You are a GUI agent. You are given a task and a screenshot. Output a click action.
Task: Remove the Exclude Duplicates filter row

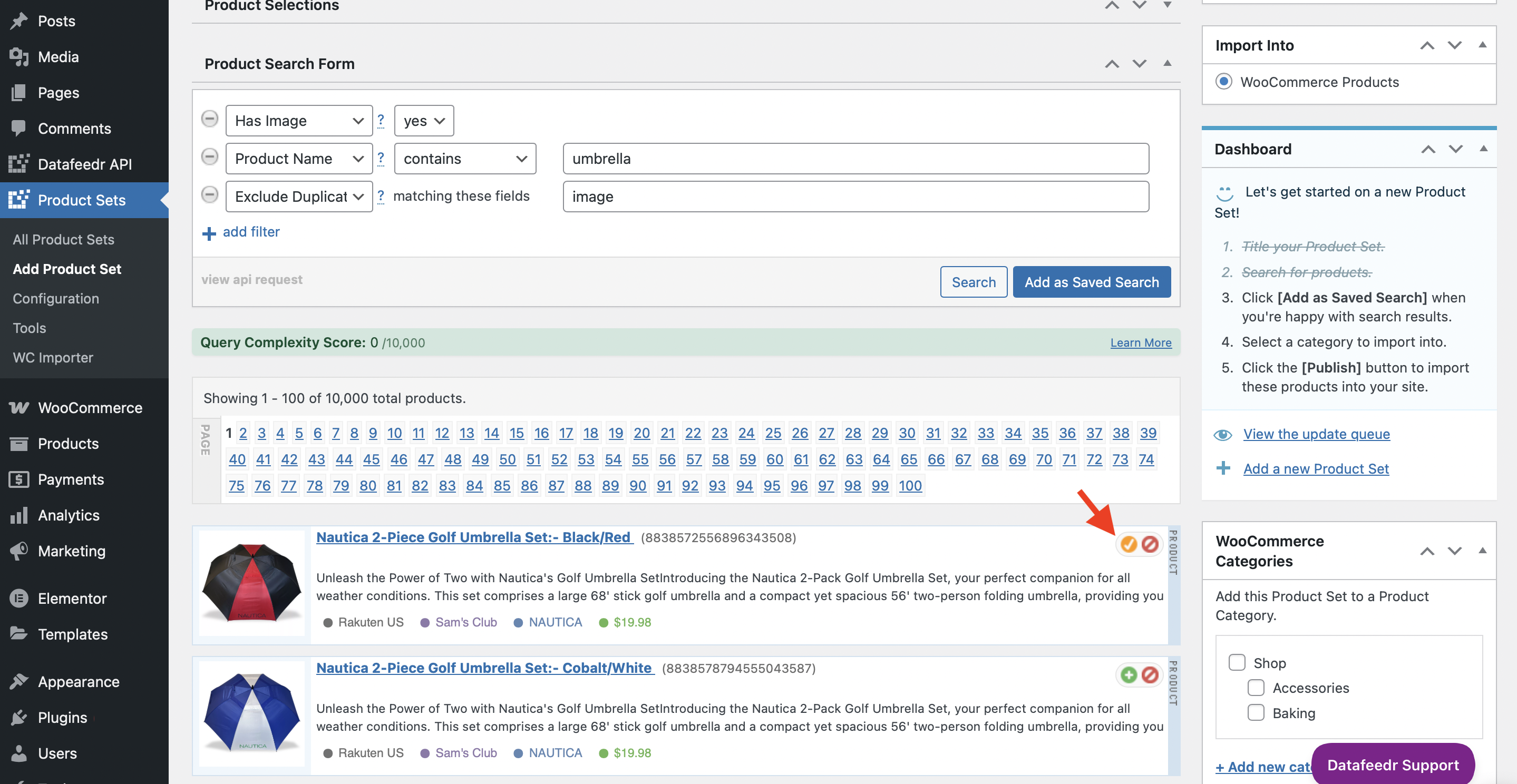pos(210,194)
